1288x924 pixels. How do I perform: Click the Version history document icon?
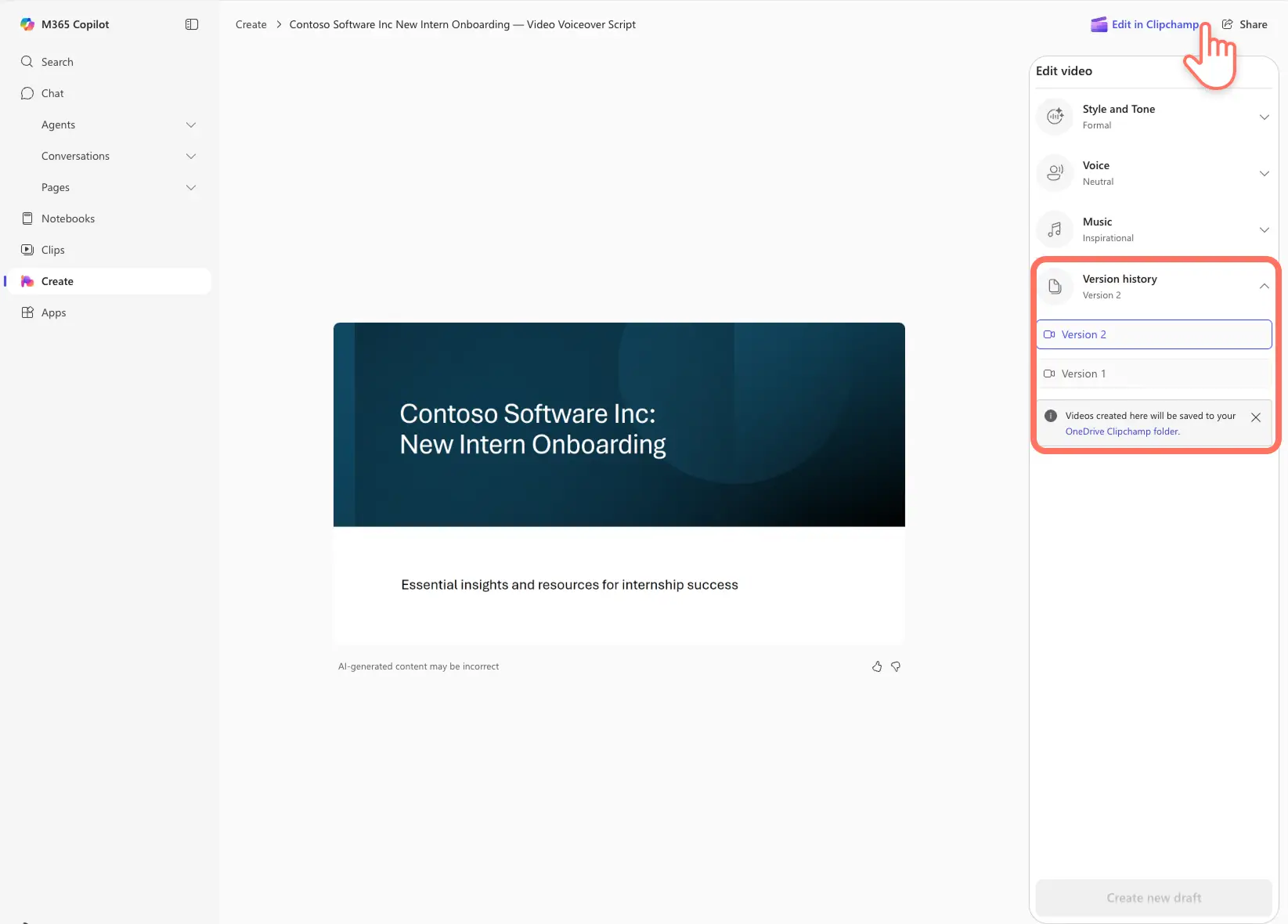click(x=1055, y=287)
